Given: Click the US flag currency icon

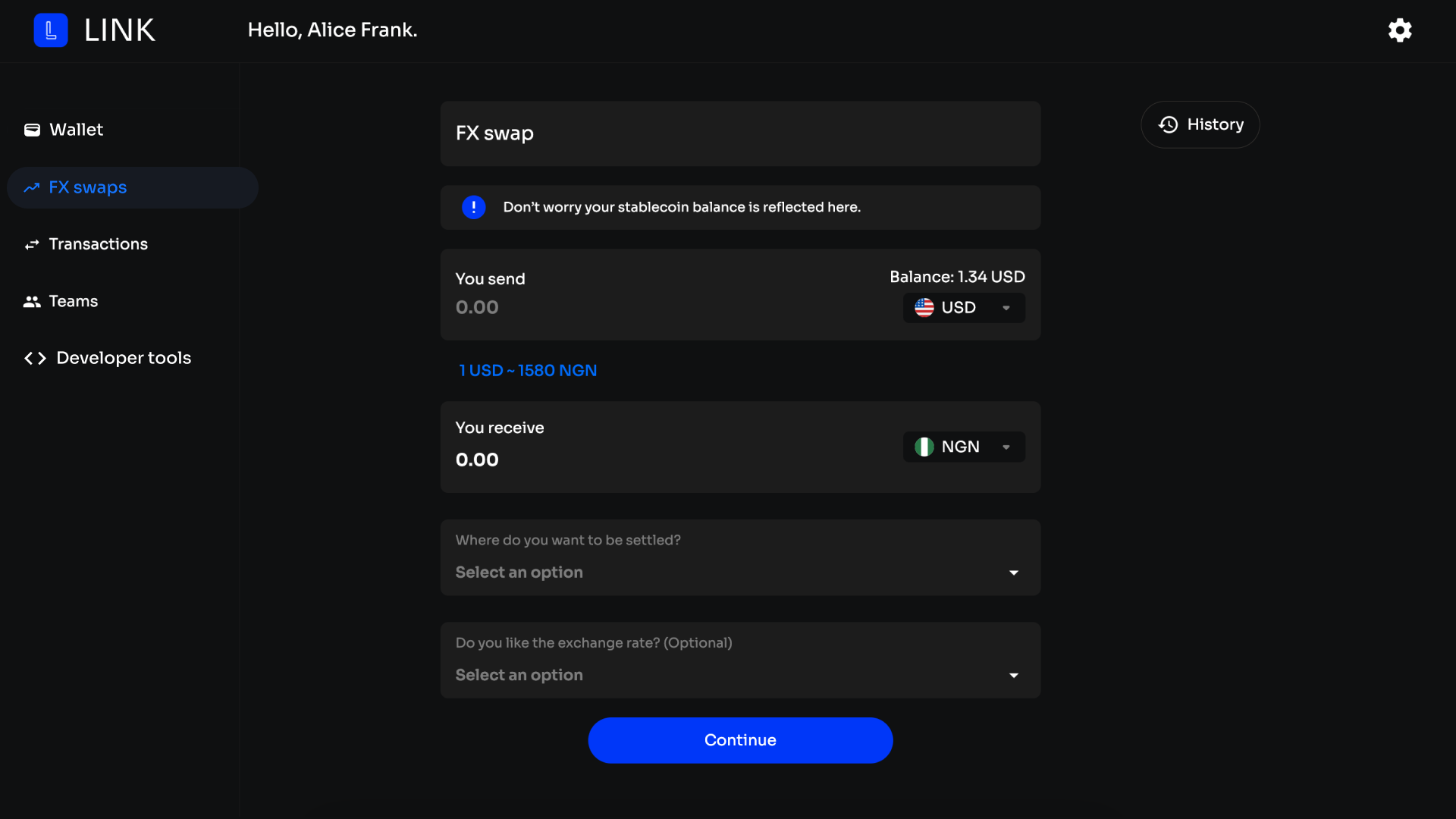Looking at the screenshot, I should point(924,308).
